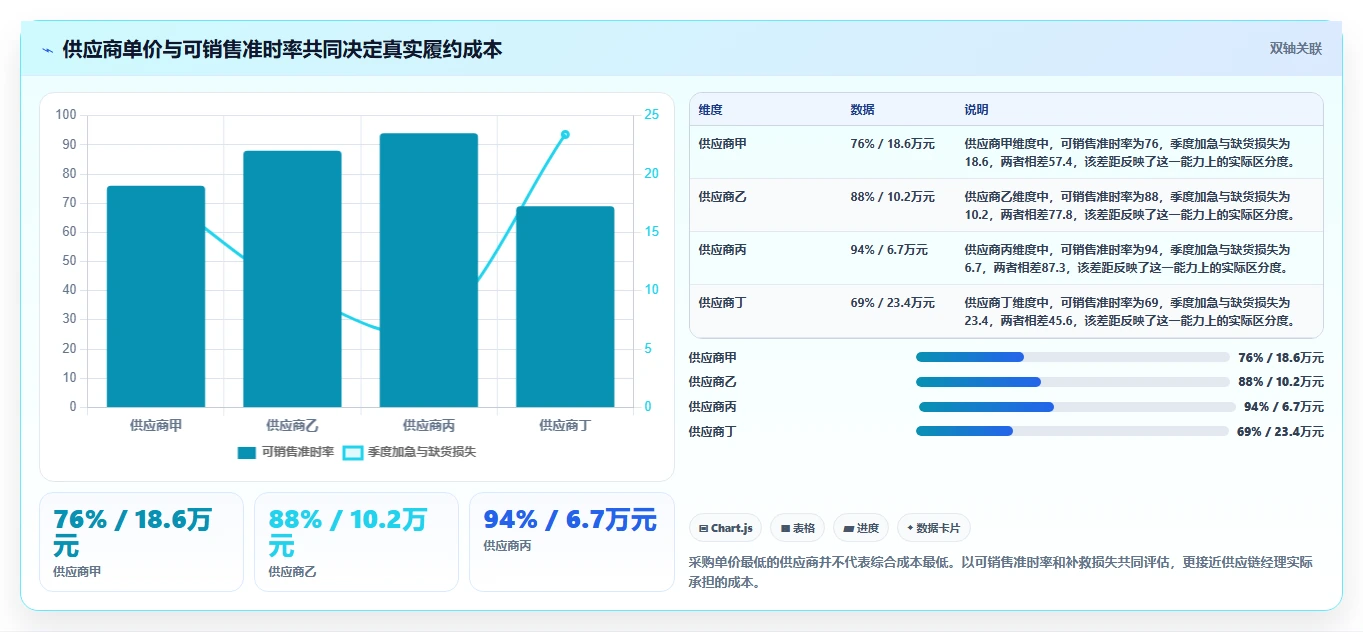The height and width of the screenshot is (632, 1363).
Task: Click the 69% / 23.4万元 value beside progress bar
Action: (x=1280, y=431)
